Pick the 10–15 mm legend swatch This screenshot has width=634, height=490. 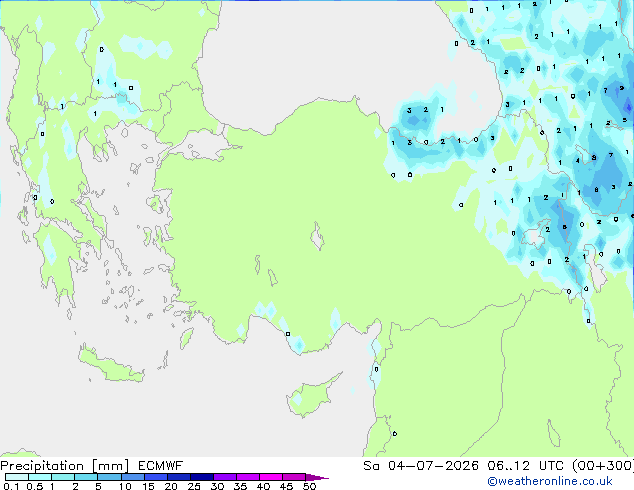[x=132, y=477]
